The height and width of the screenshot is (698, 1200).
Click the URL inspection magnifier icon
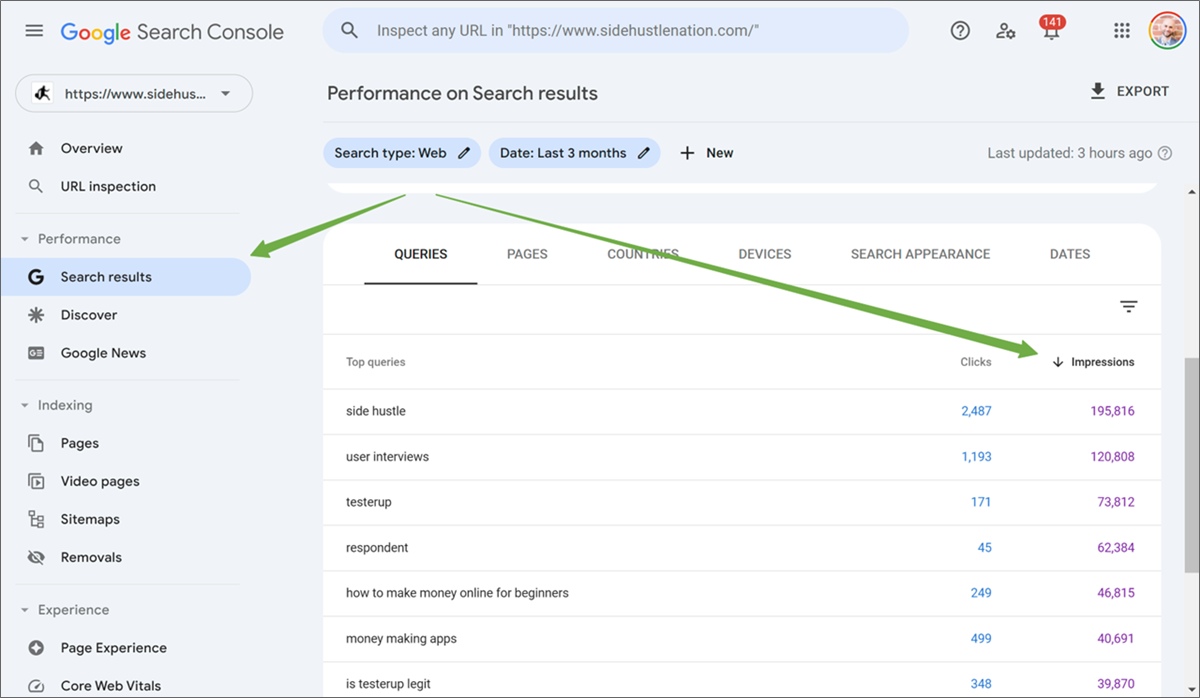point(36,186)
